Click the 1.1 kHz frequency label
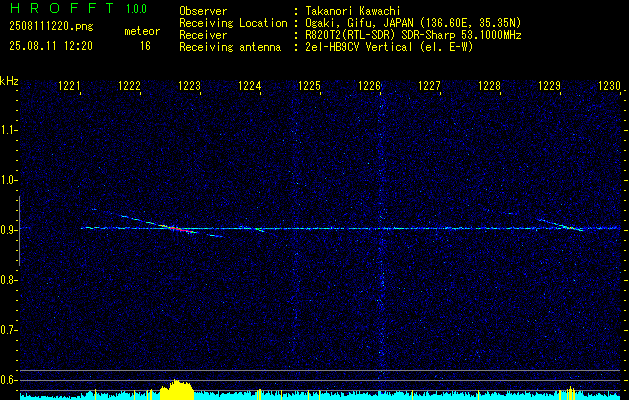Viewport: 629px width, 400px height. click(8, 130)
